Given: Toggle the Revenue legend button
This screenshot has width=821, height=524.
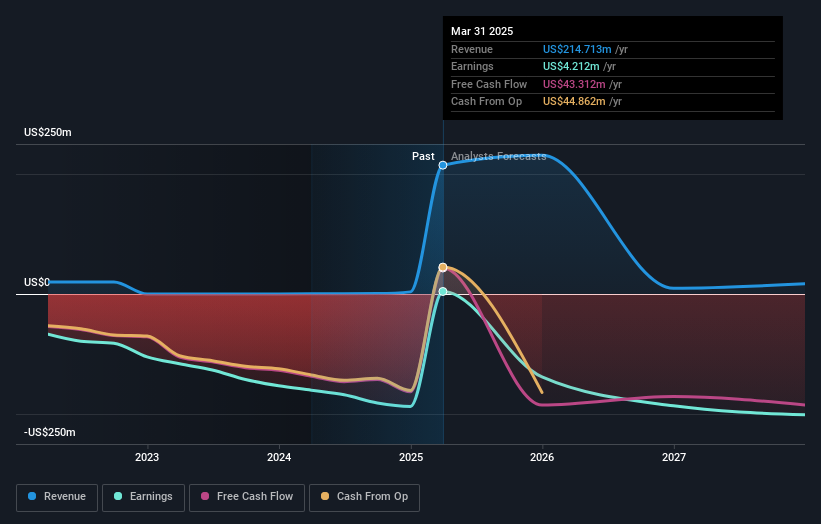Looking at the screenshot, I should point(57,497).
